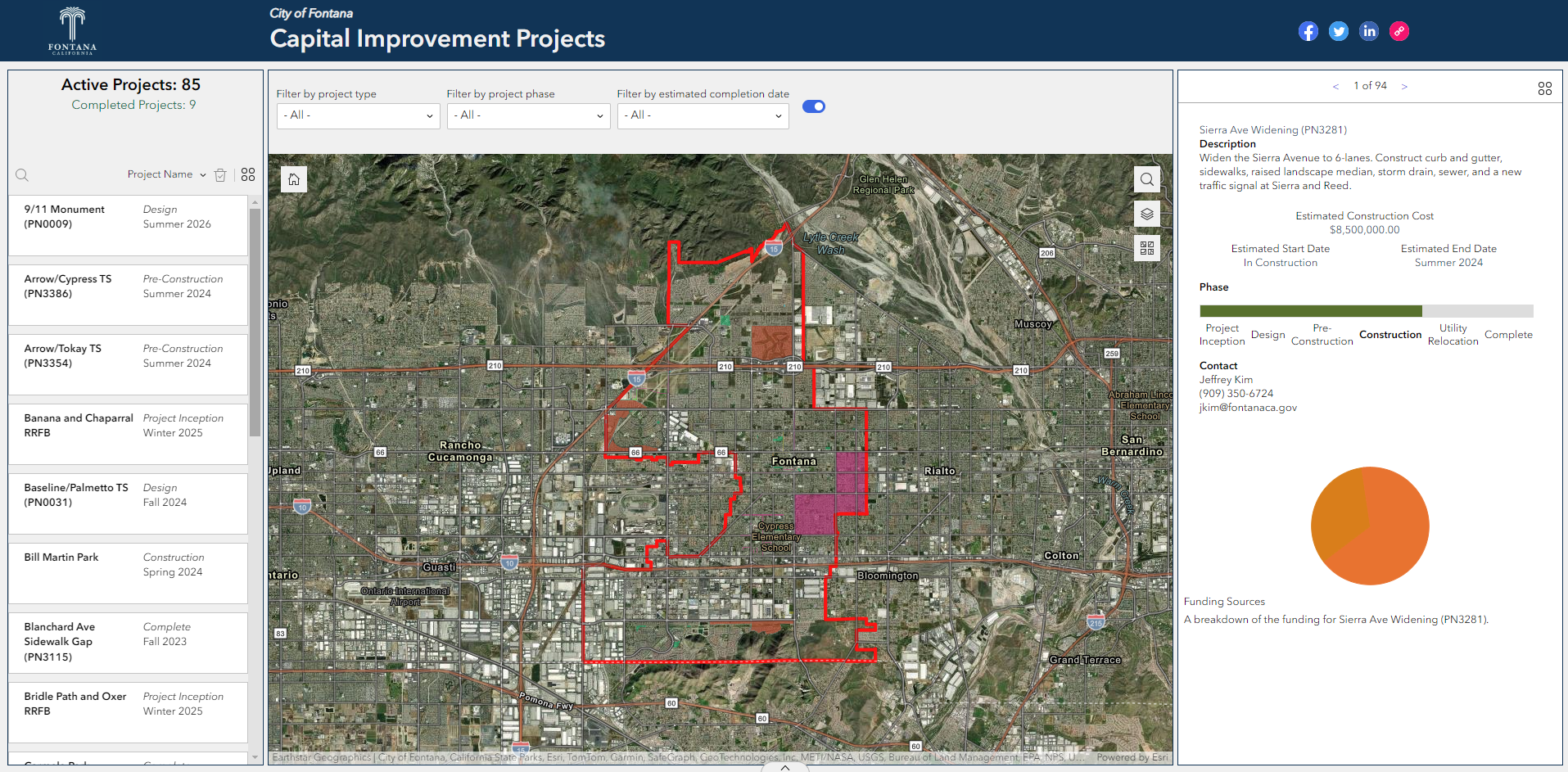Open the map search tool
Image resolution: width=1568 pixels, height=772 pixels.
point(1146,179)
